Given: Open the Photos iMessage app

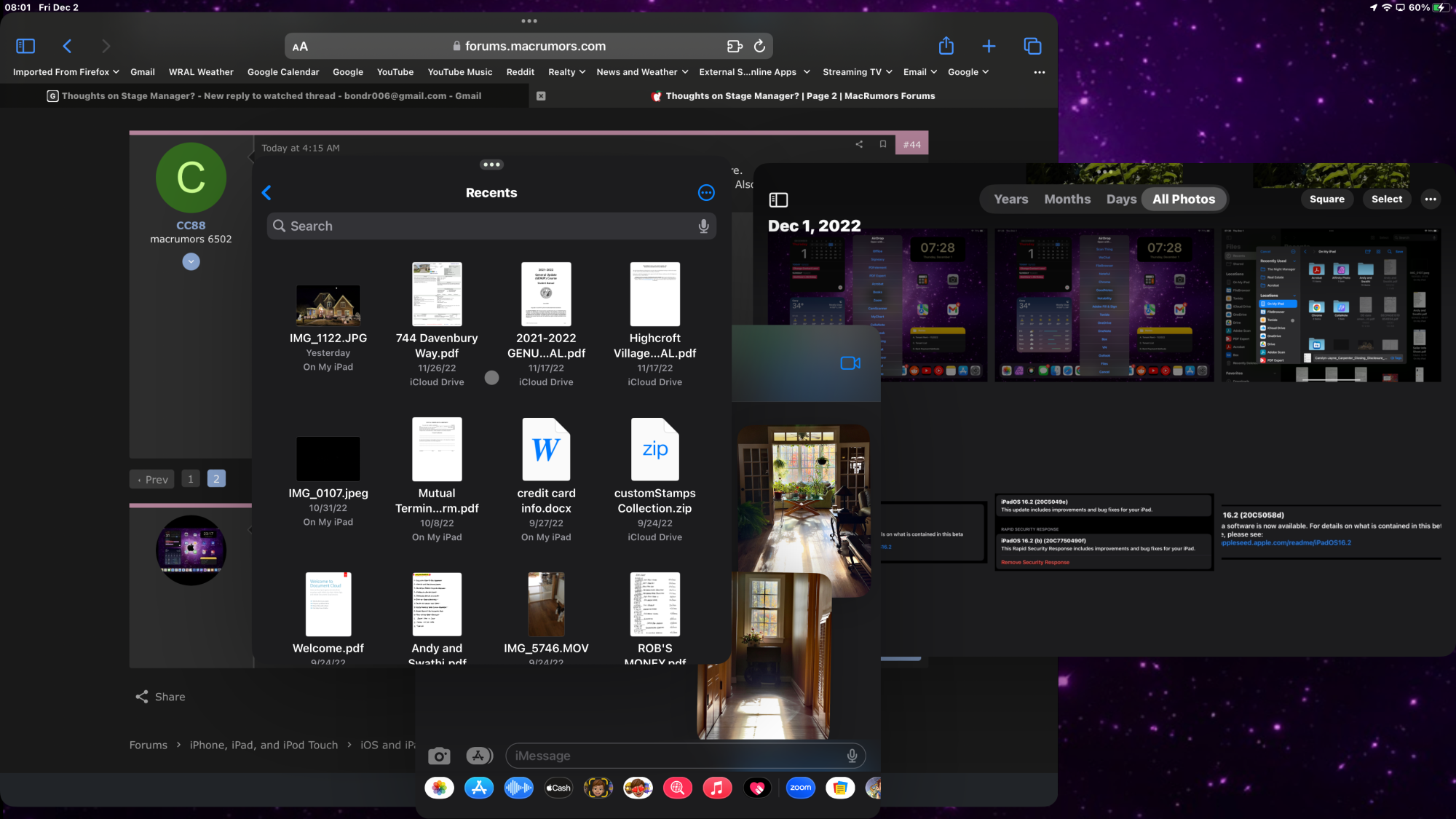Looking at the screenshot, I should pyautogui.click(x=439, y=788).
